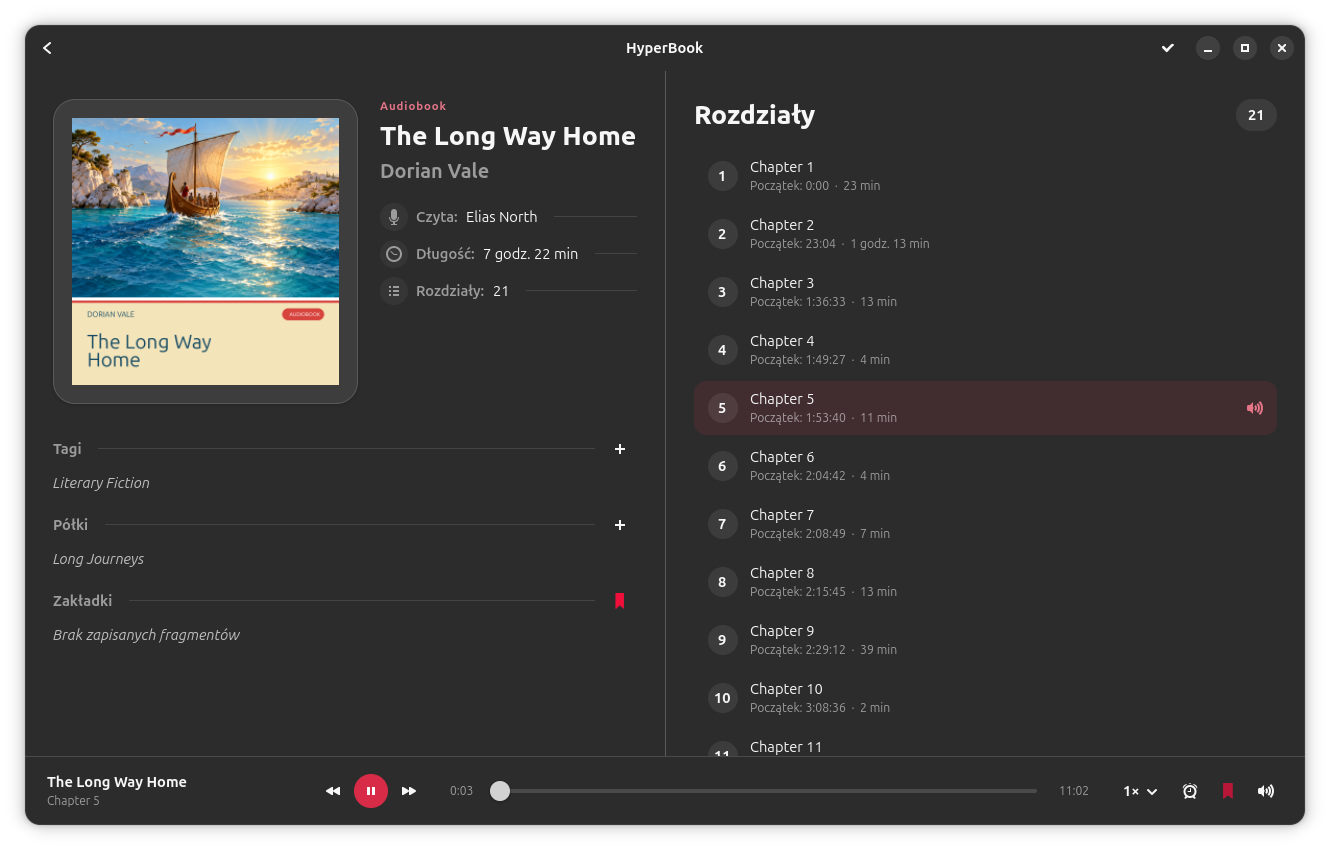Click the 7 godz. 22 min duration value
1330x850 pixels.
pos(530,254)
